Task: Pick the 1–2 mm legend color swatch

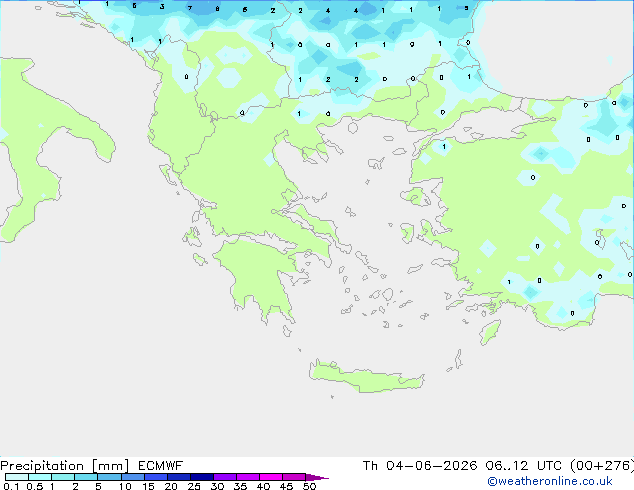Action: 63,477
